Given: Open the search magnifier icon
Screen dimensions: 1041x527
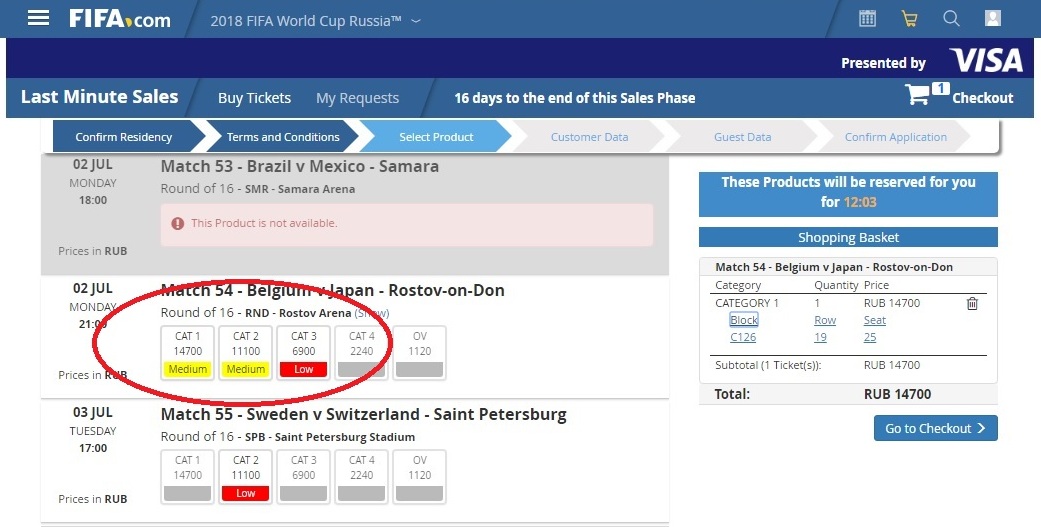Looking at the screenshot, I should (951, 19).
